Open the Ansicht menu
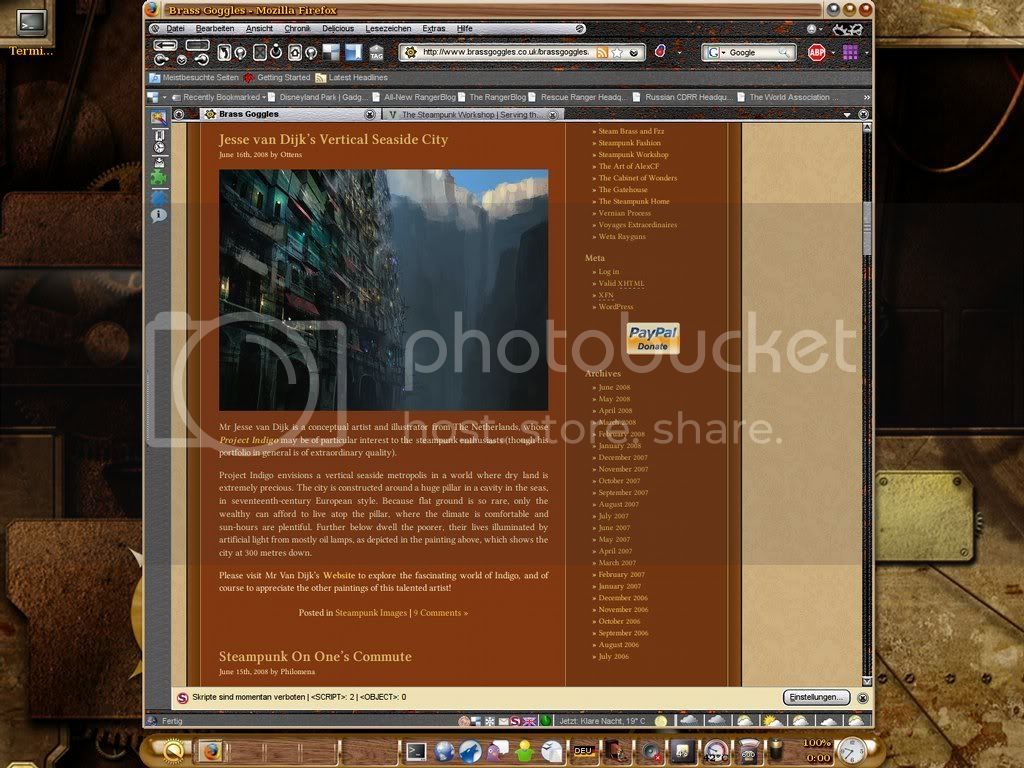This screenshot has width=1024, height=768. (259, 29)
